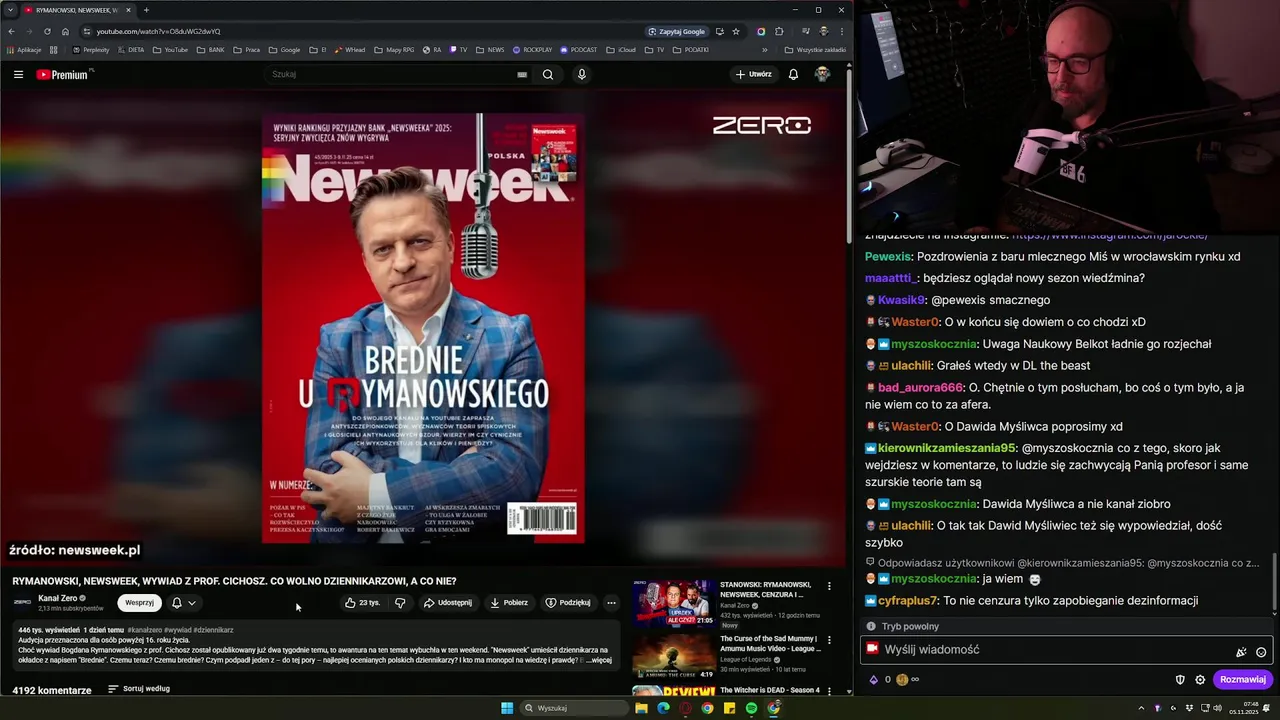
Task: Click the Pobierz download button
Action: click(x=509, y=603)
